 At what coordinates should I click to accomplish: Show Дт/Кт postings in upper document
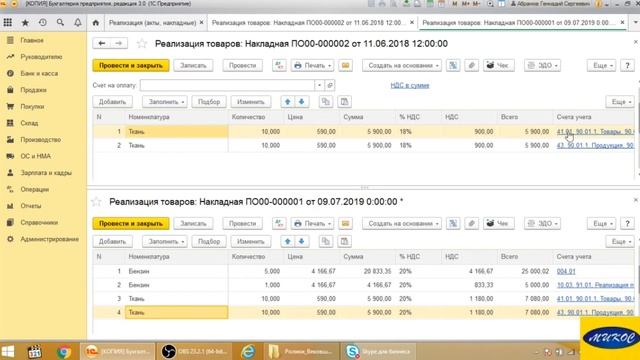click(x=280, y=65)
